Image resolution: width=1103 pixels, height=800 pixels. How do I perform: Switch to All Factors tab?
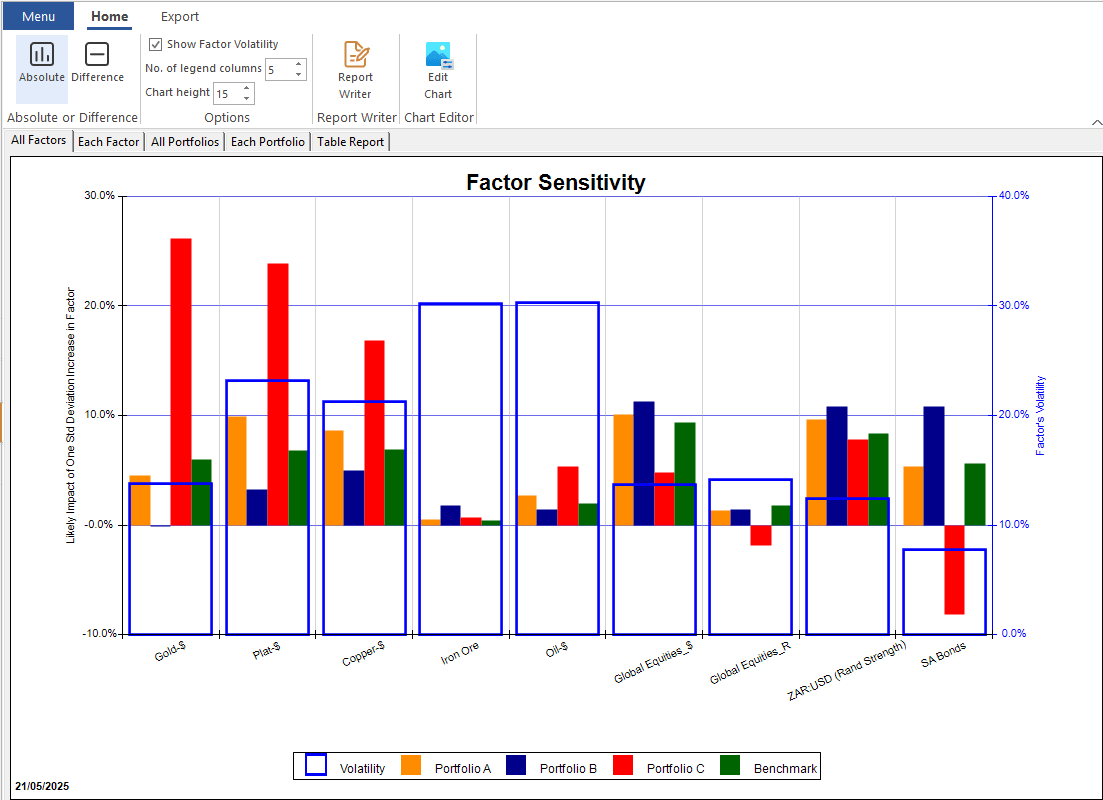coord(39,140)
